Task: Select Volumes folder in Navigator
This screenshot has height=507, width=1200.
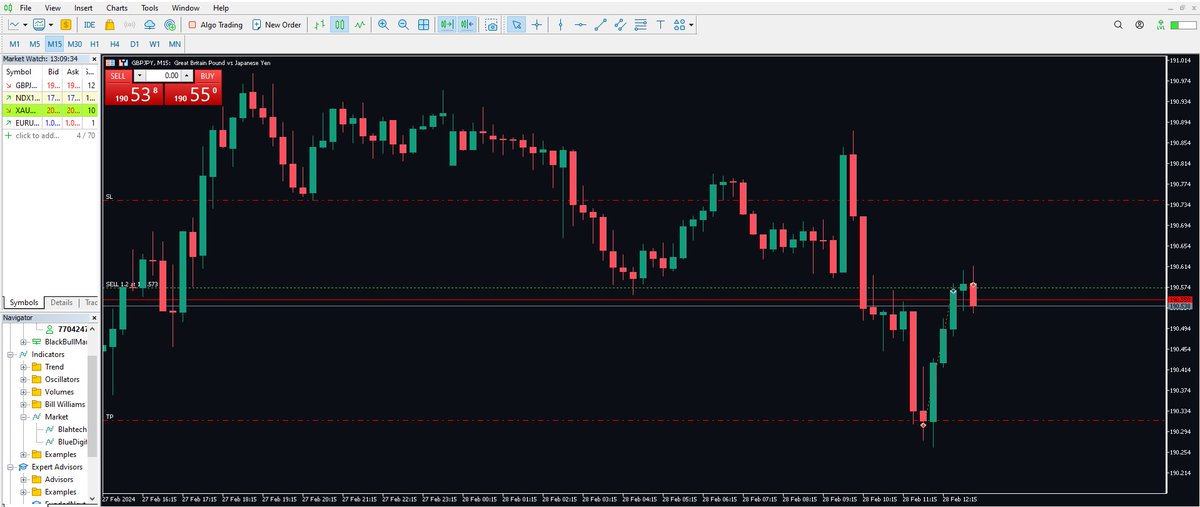Action: tap(52, 392)
